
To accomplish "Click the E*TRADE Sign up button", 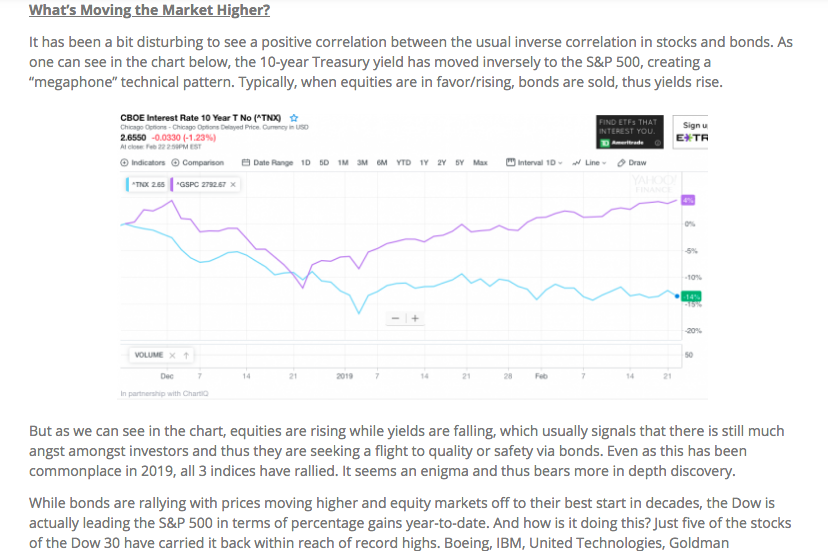I will coord(692,130).
